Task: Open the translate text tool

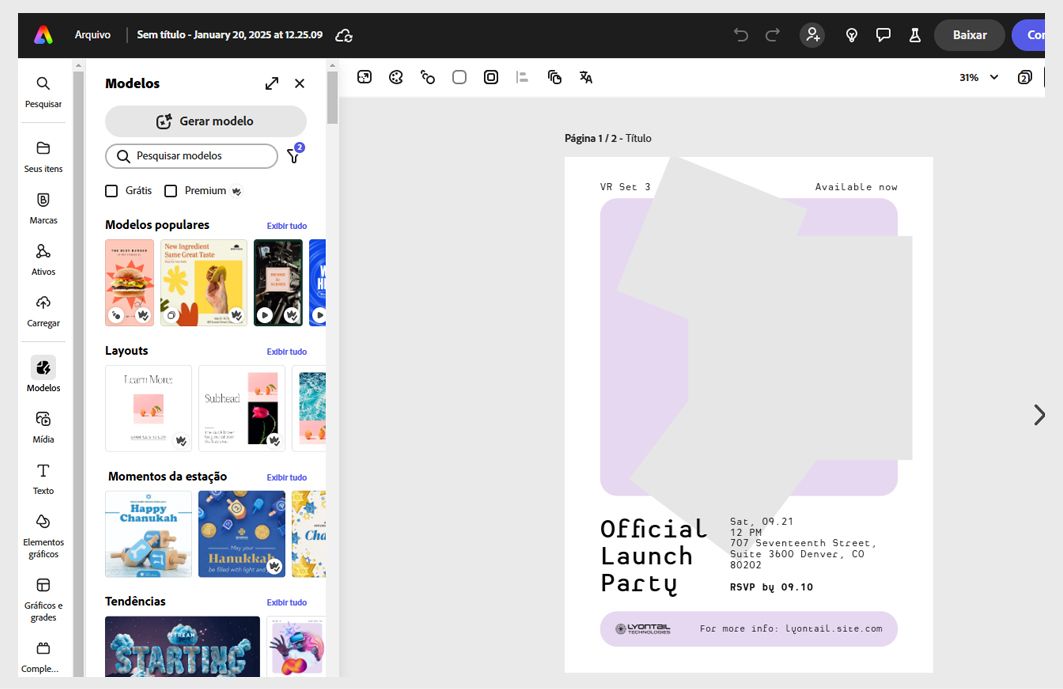Action: [x=585, y=76]
